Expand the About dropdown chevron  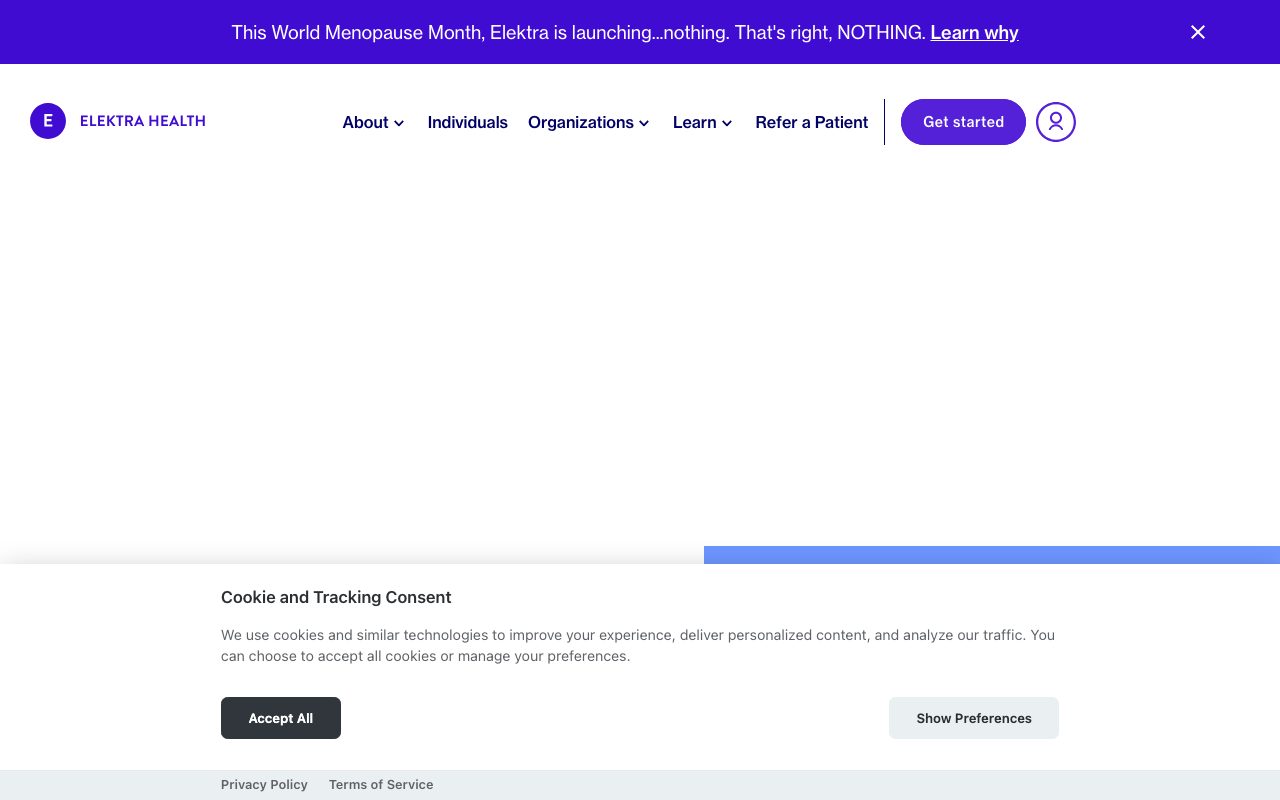[399, 123]
